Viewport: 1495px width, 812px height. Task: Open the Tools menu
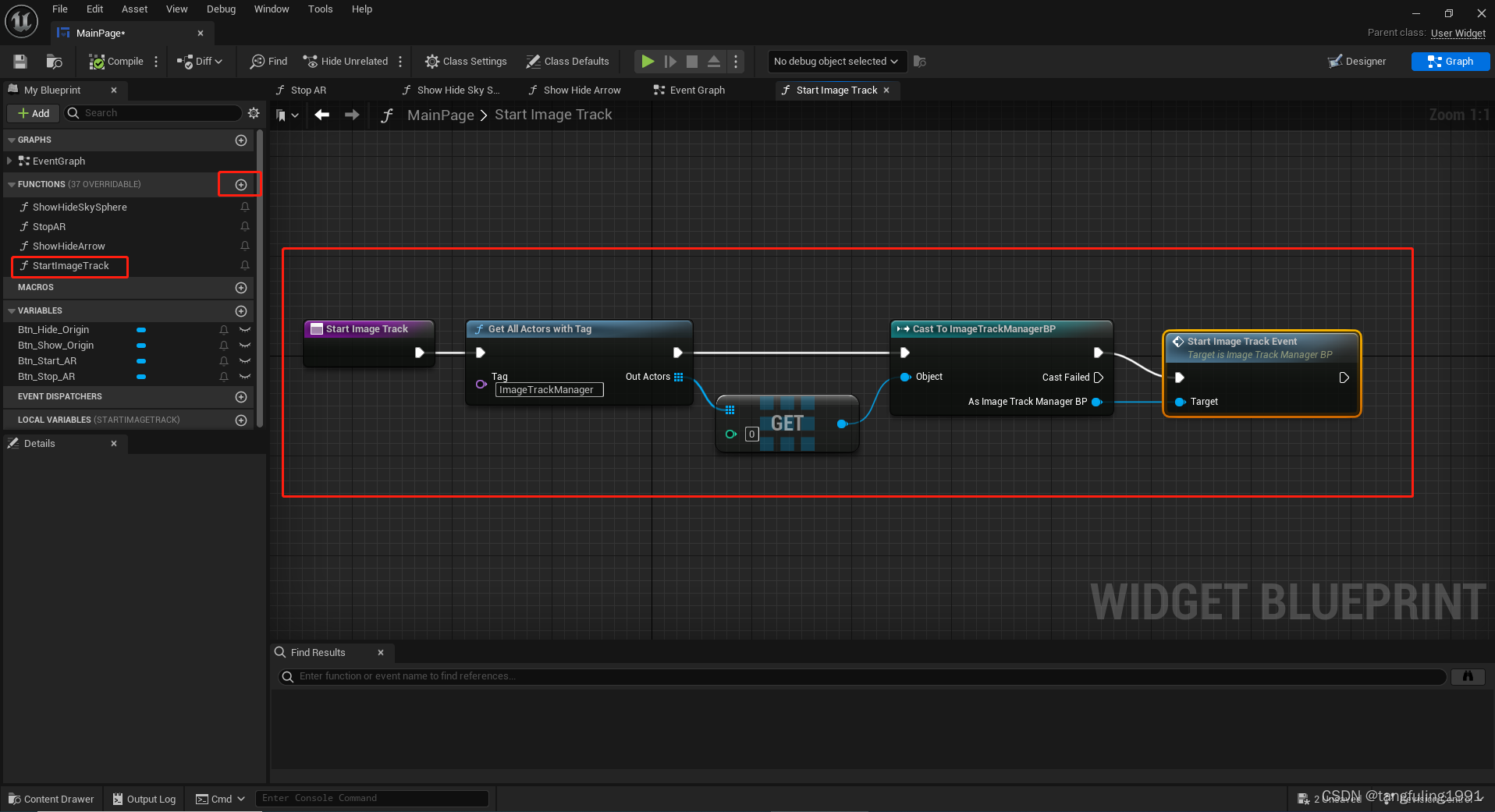(x=320, y=9)
